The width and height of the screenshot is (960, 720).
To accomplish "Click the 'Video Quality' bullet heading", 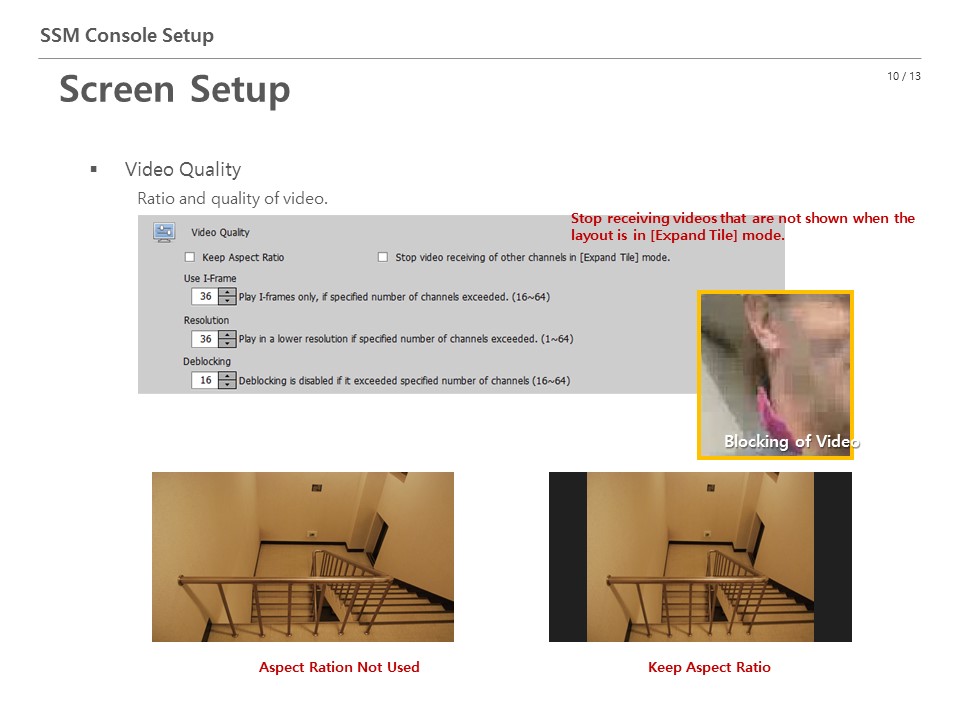I will 183,169.
